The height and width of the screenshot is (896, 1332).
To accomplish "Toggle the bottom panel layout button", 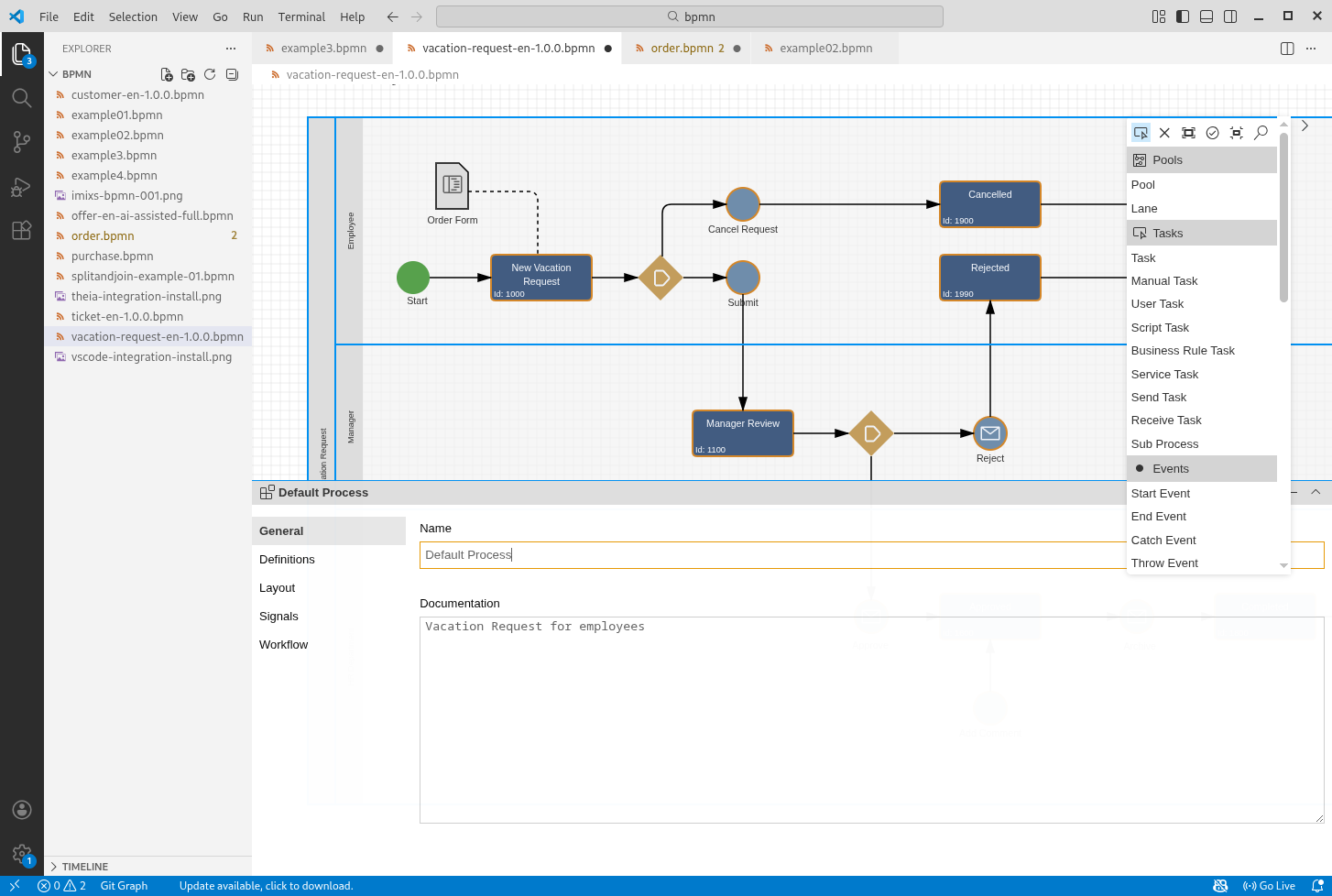I will point(1206,16).
